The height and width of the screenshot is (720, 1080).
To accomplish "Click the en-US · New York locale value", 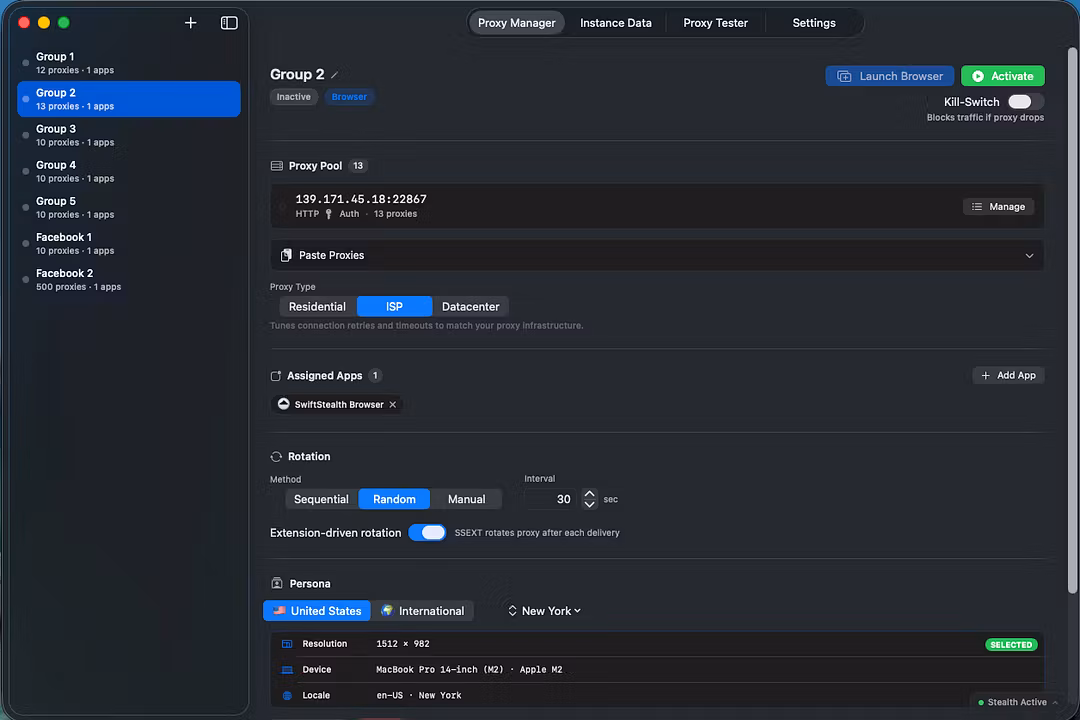I will tap(419, 696).
